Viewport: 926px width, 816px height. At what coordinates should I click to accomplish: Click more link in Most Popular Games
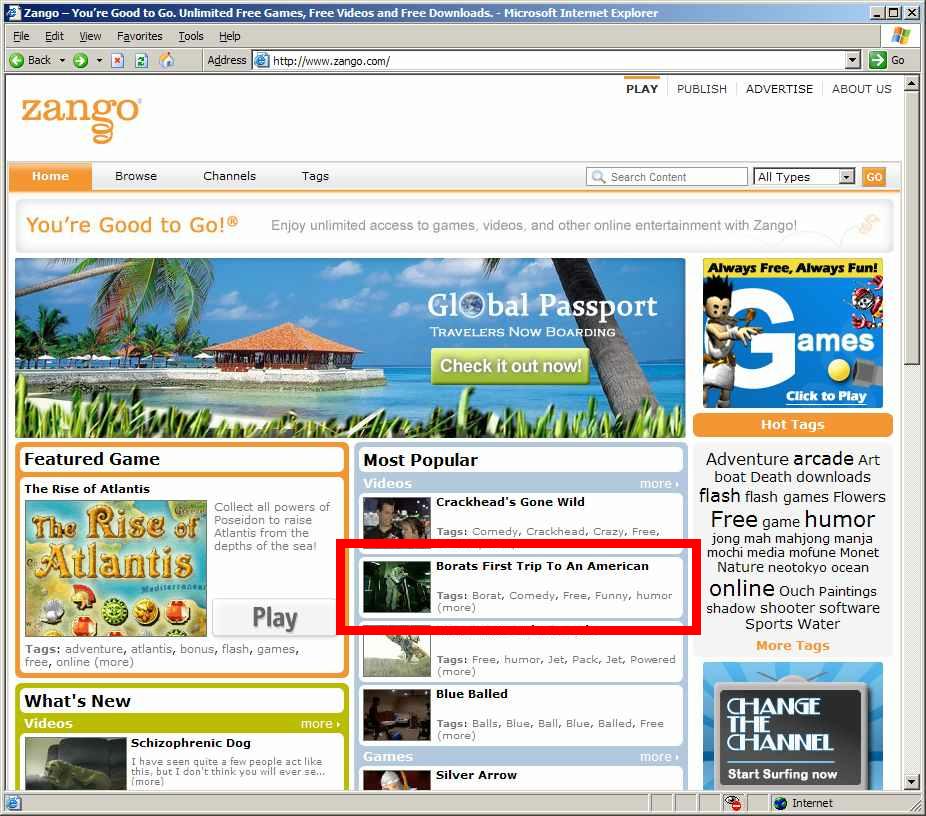(659, 757)
